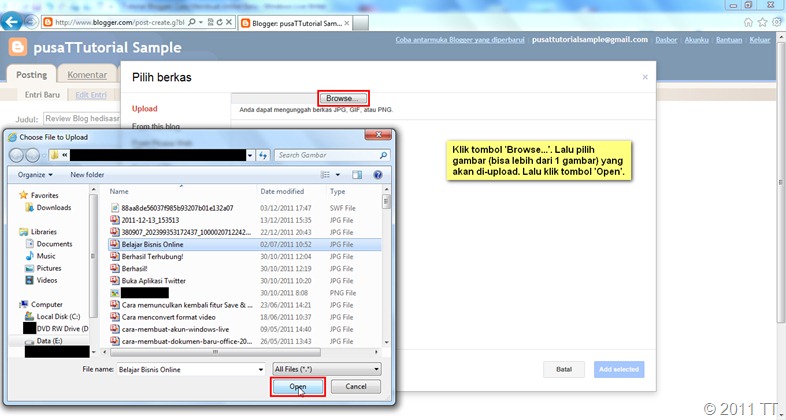Select the Edit Entri subtab
Viewport: 786px width, 420px height.
[91, 94]
